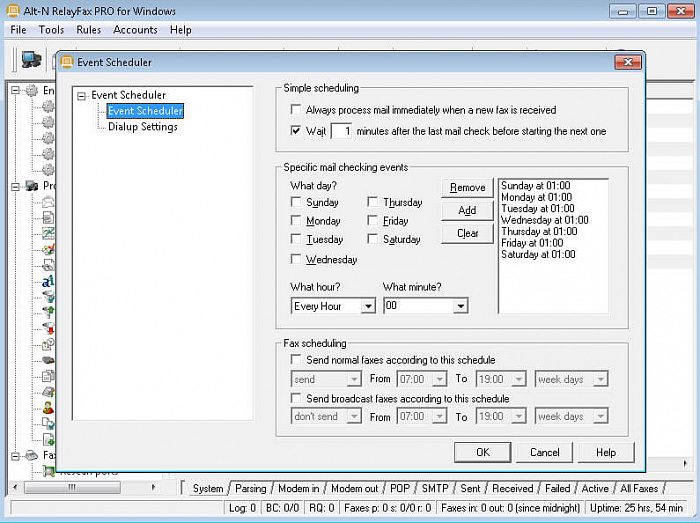Screen dimensions: 700x523
Task: Collapse the 'En' node in the main window tree
Action: coord(15,91)
